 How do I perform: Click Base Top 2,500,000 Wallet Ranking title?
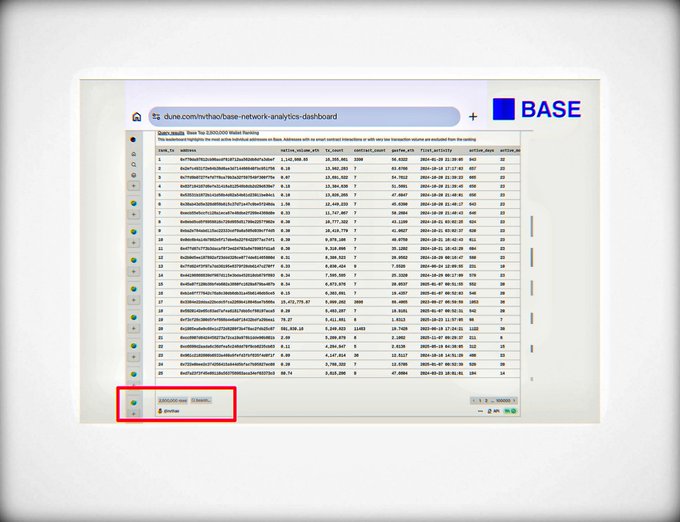(x=222, y=133)
